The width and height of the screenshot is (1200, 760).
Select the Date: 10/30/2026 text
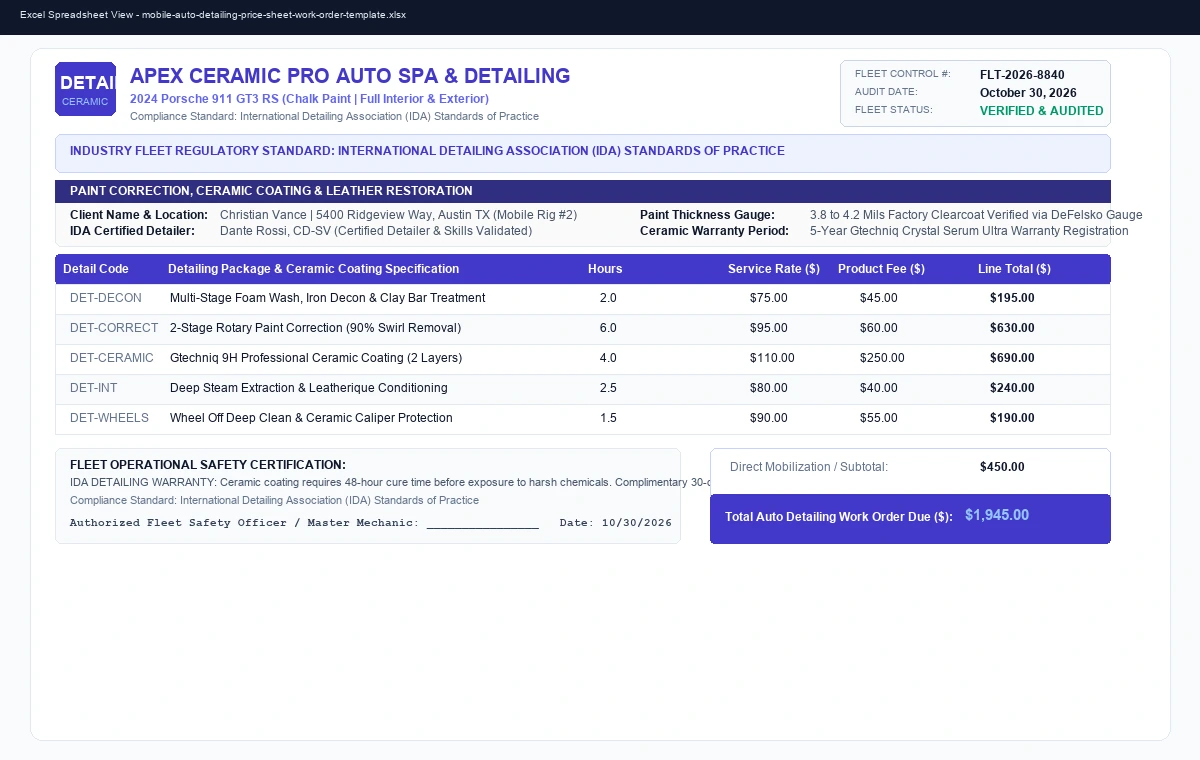tap(616, 523)
